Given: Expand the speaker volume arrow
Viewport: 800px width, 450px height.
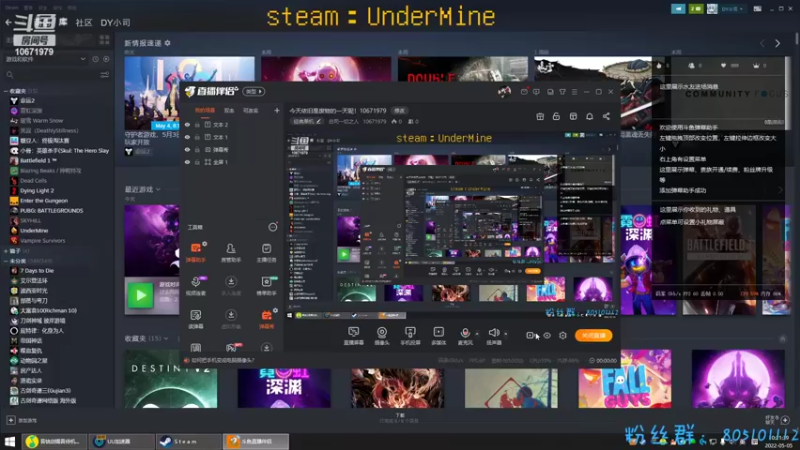Looking at the screenshot, I should click(506, 334).
